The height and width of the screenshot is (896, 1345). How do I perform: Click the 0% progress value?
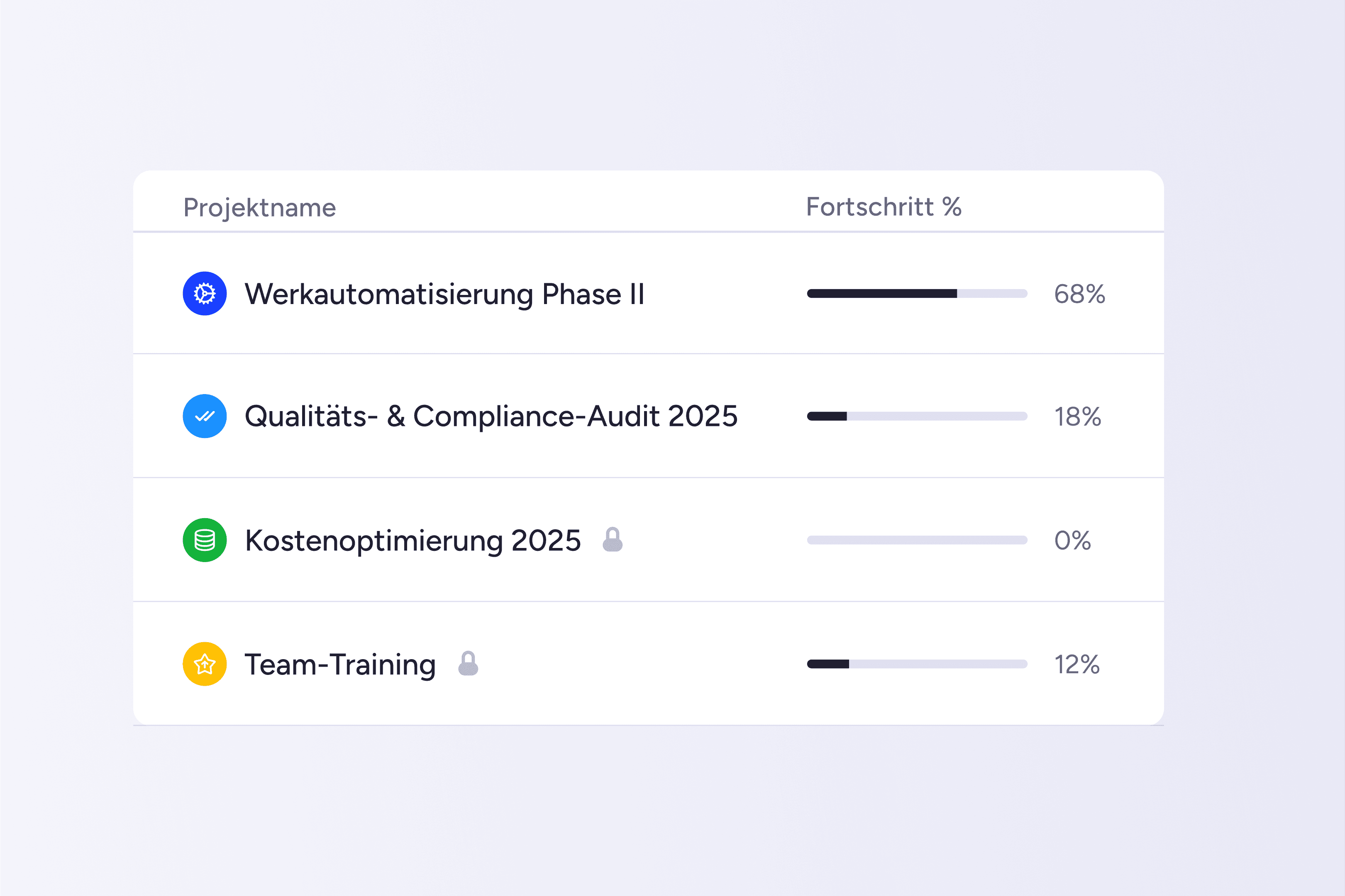point(1072,541)
